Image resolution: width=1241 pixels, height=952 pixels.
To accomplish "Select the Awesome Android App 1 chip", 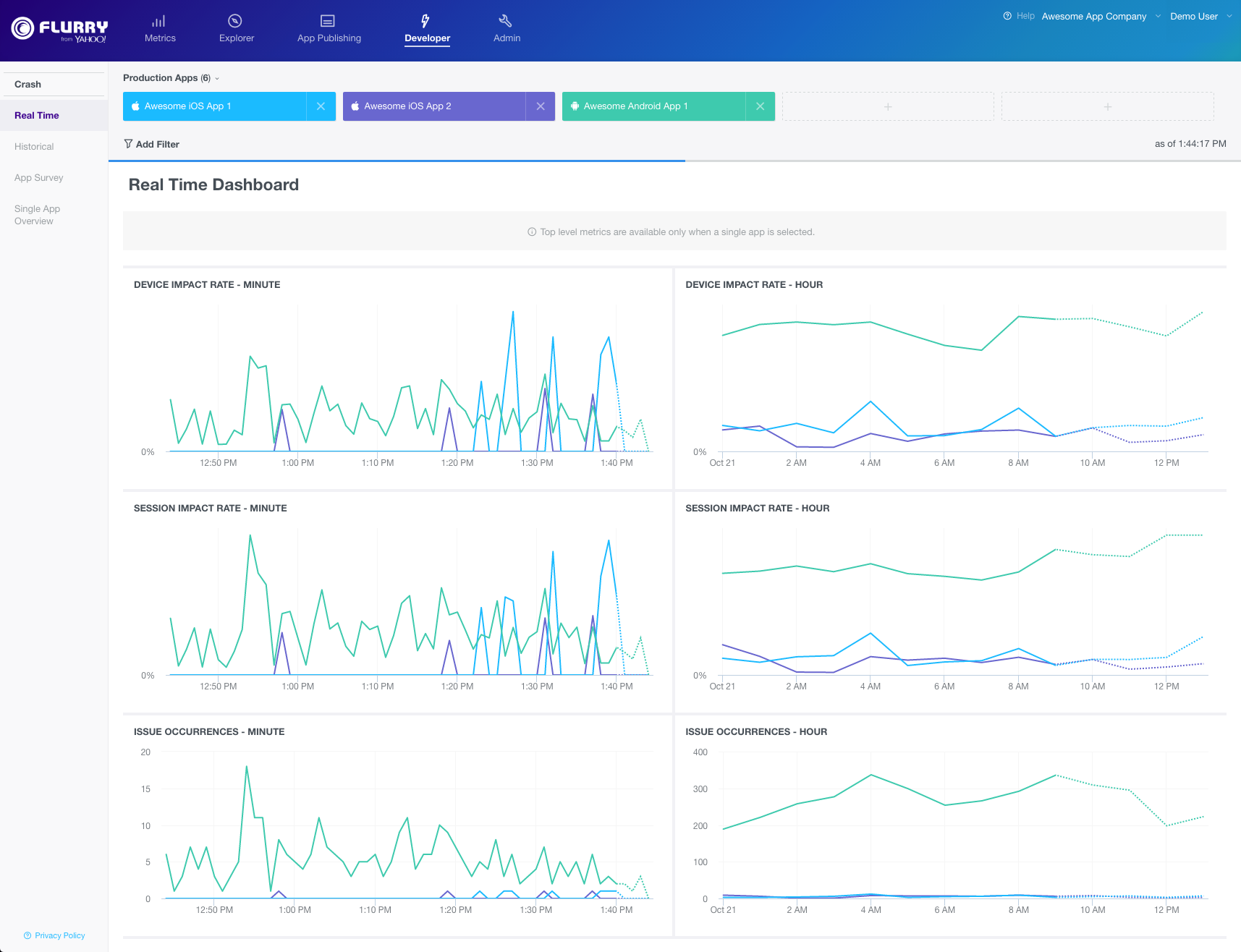I will tap(654, 106).
